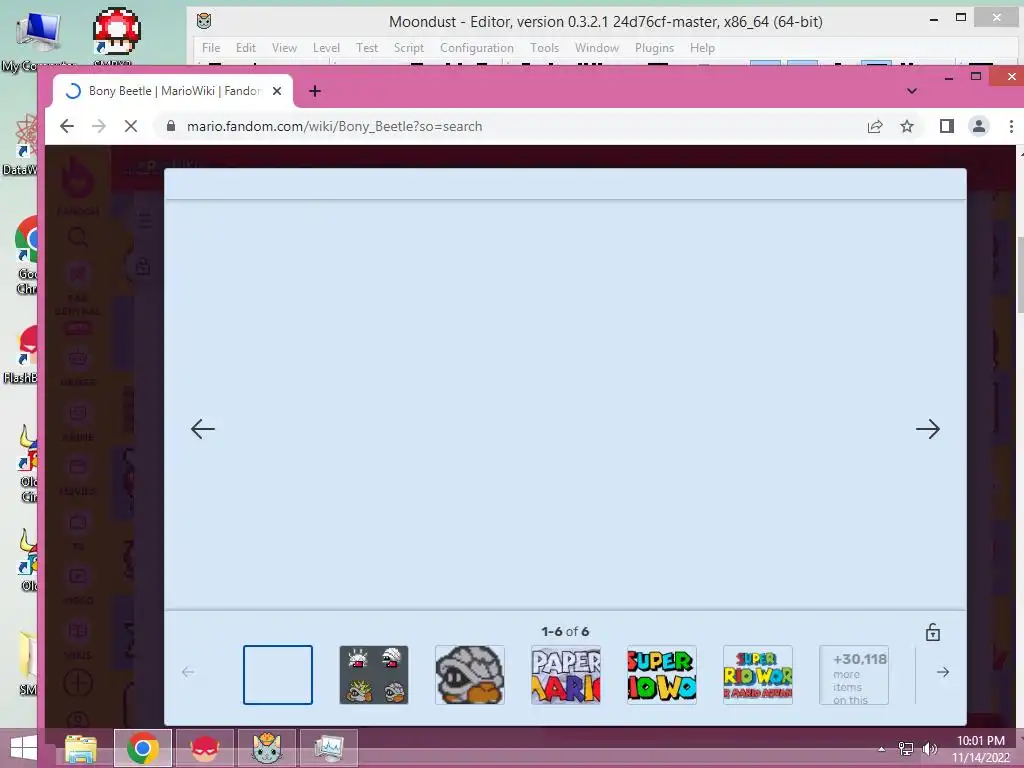Switch to Moondust cat icon in taskbar
This screenshot has height=768, width=1024.
pyautogui.click(x=266, y=748)
